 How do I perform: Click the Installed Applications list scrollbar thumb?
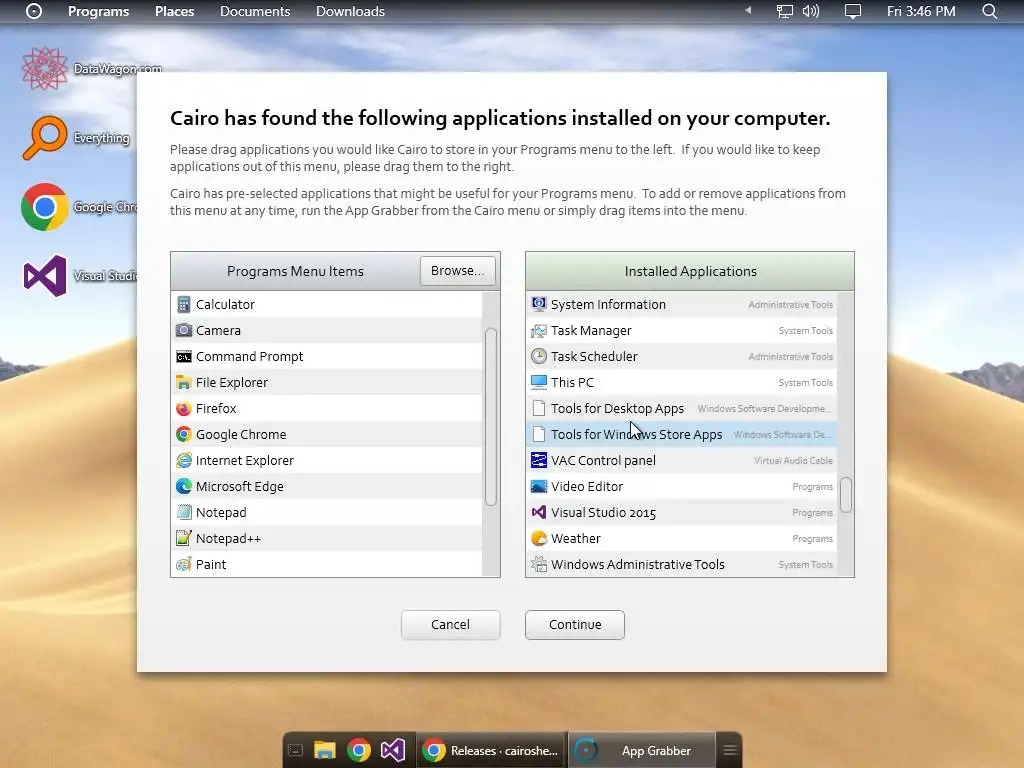[x=846, y=495]
